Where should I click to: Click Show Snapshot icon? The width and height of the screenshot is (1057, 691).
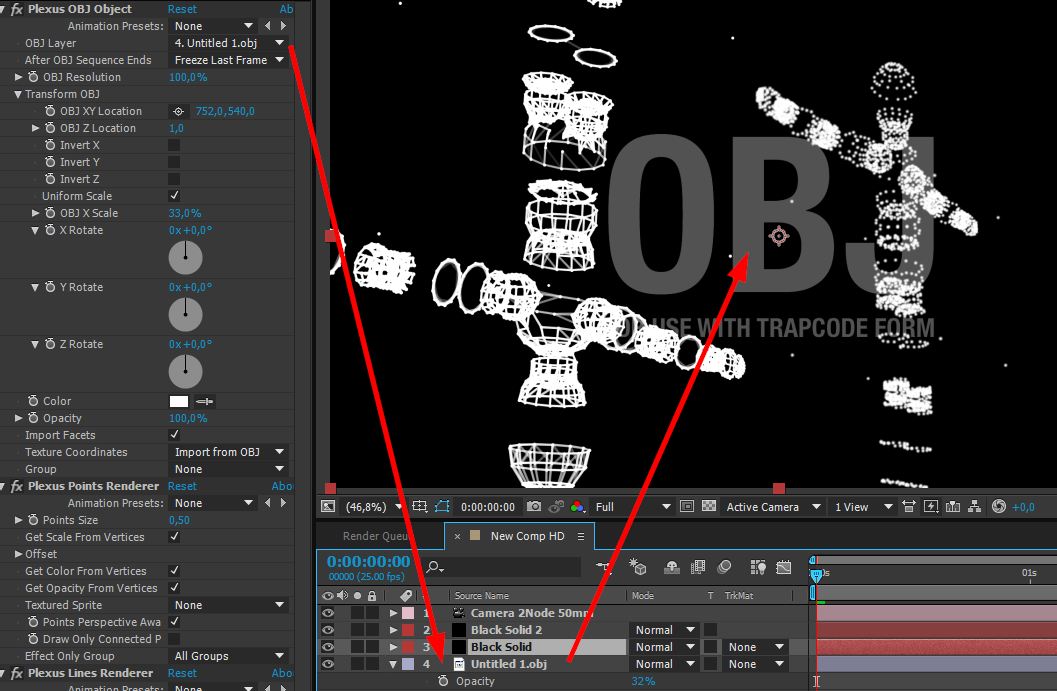pos(556,506)
